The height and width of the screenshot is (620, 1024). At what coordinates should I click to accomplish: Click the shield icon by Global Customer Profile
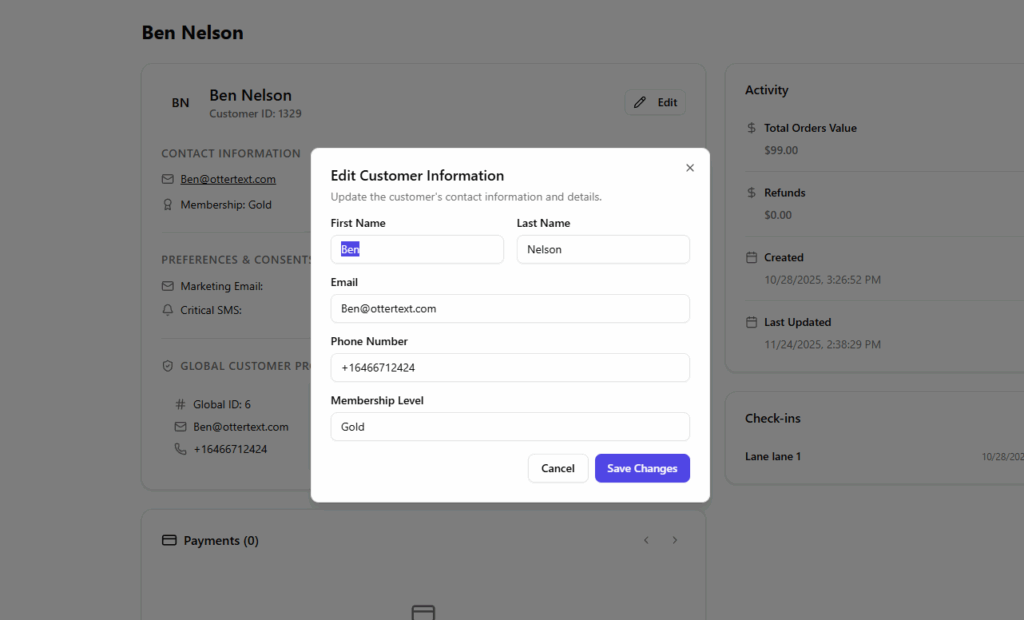coord(168,366)
